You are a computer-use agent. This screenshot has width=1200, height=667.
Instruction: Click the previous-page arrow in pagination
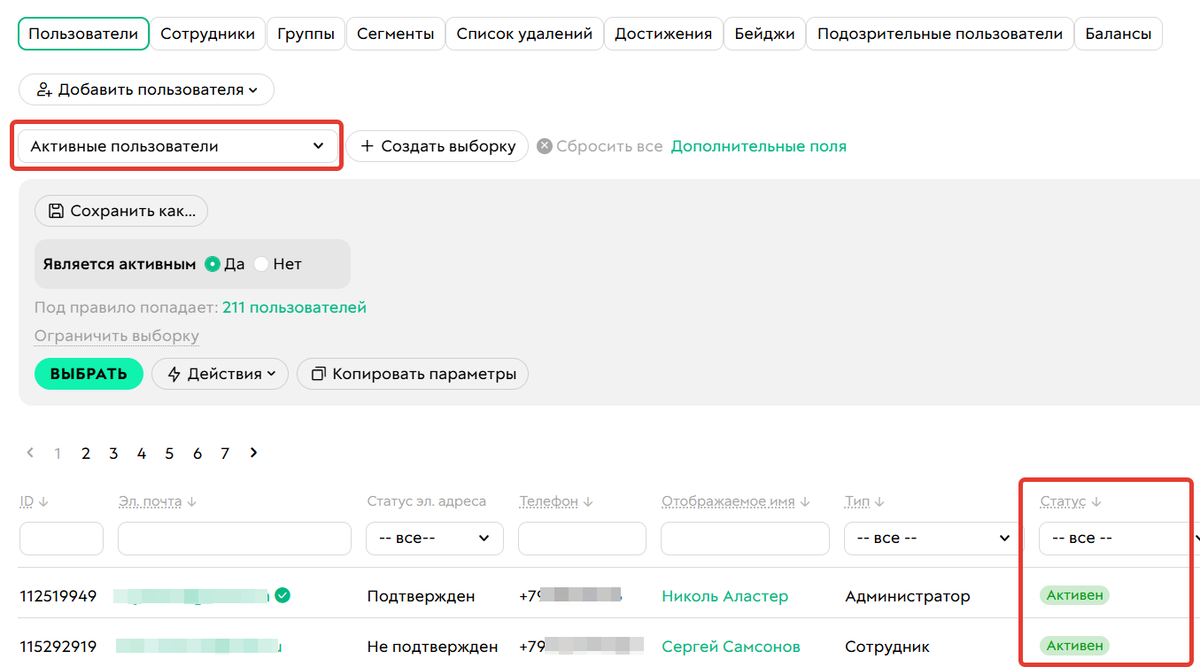point(29,453)
